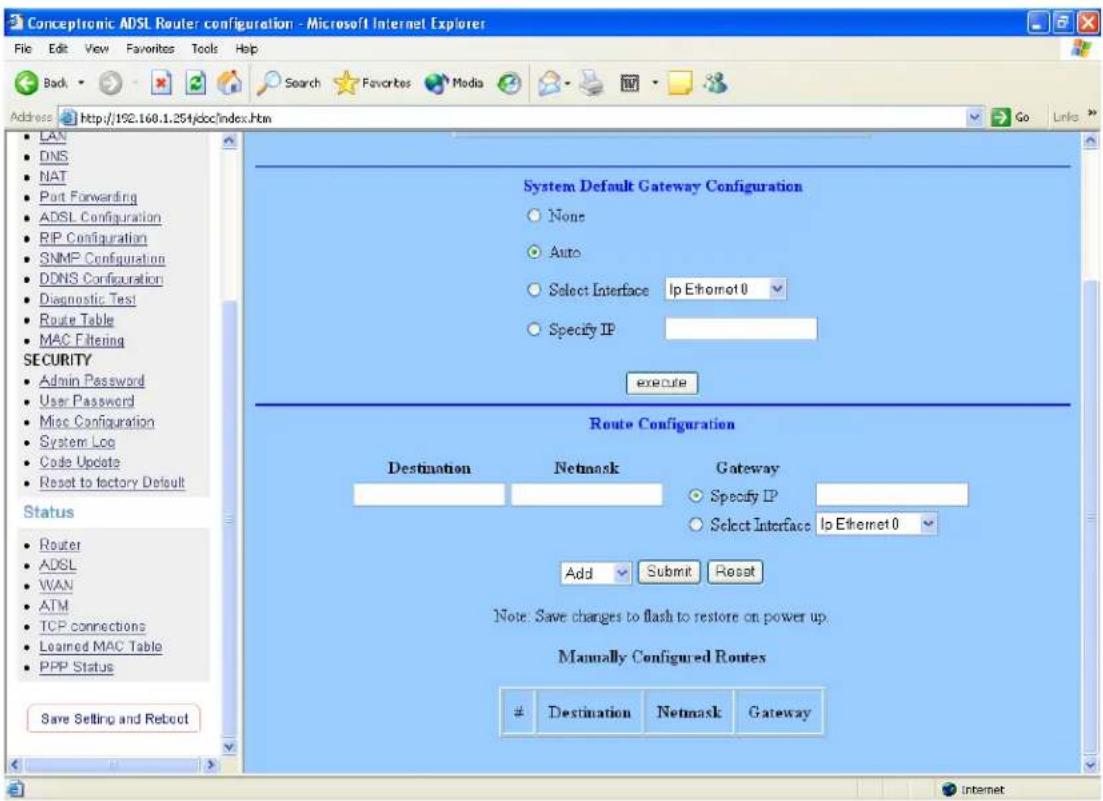Open the Reset to factory Default link
This screenshot has width=1103, height=801.
point(112,483)
